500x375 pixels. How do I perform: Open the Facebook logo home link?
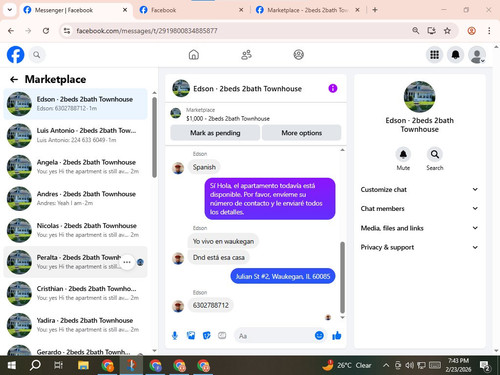16,55
